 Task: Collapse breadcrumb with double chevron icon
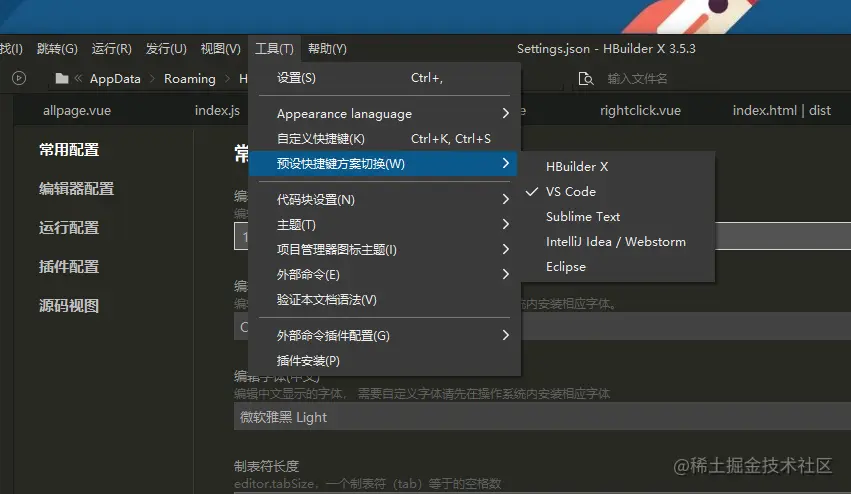pyautogui.click(x=78, y=78)
